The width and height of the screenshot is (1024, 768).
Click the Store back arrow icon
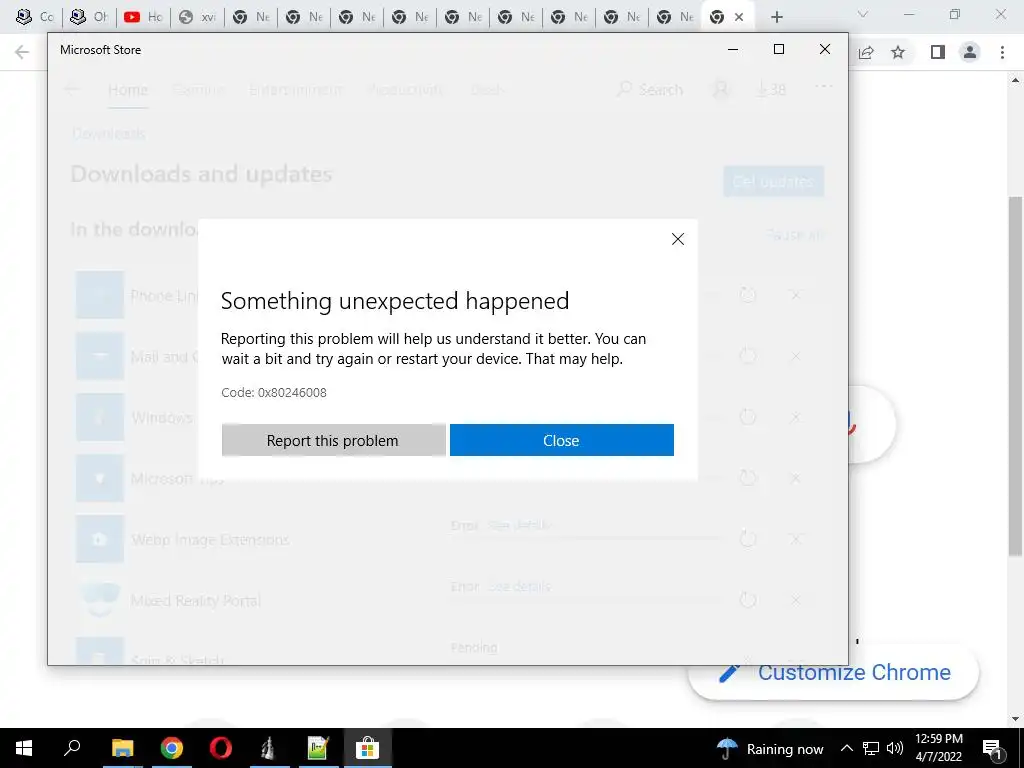pos(72,89)
